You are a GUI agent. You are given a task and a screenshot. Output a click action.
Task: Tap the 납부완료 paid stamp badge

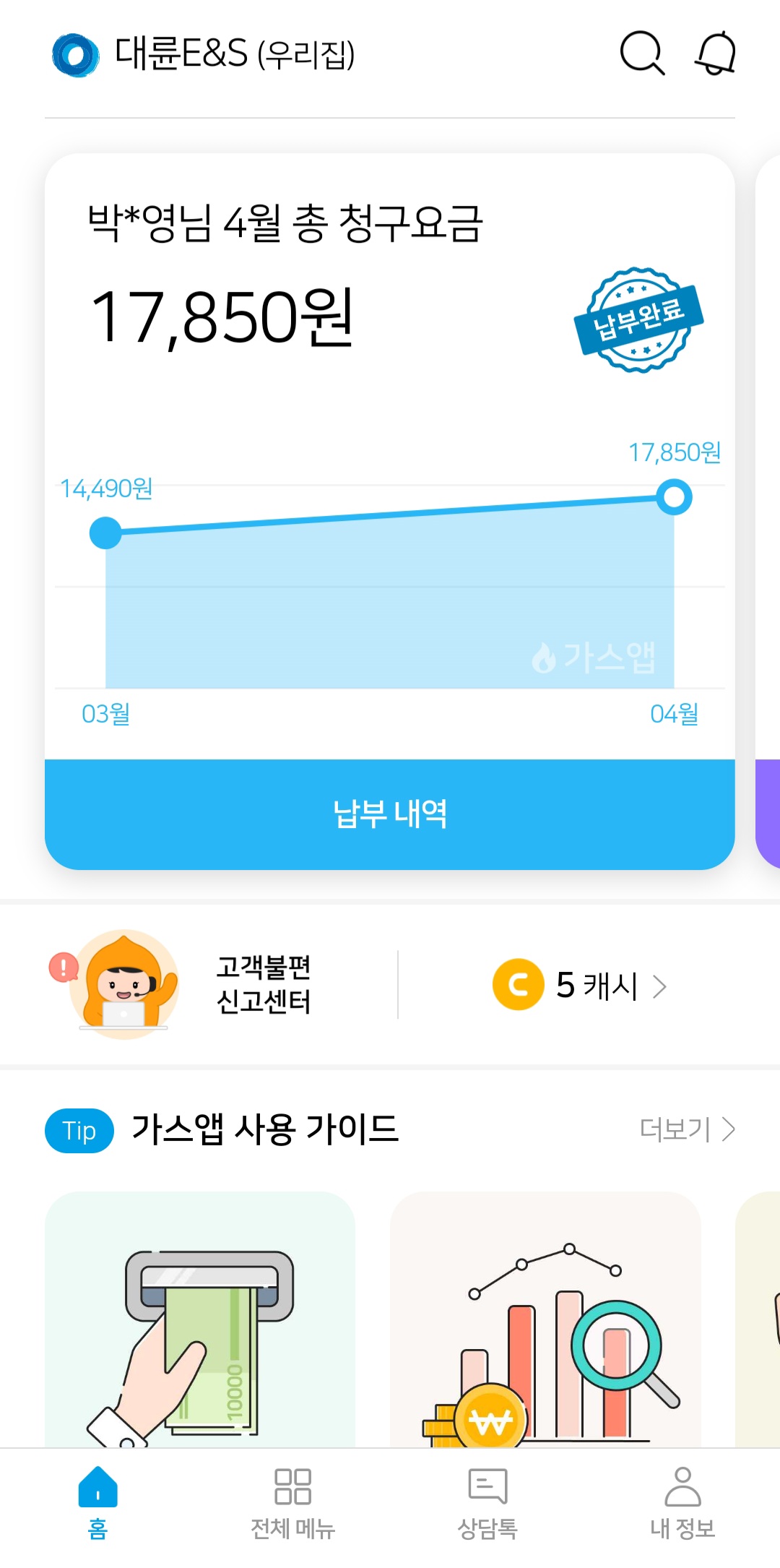click(638, 319)
